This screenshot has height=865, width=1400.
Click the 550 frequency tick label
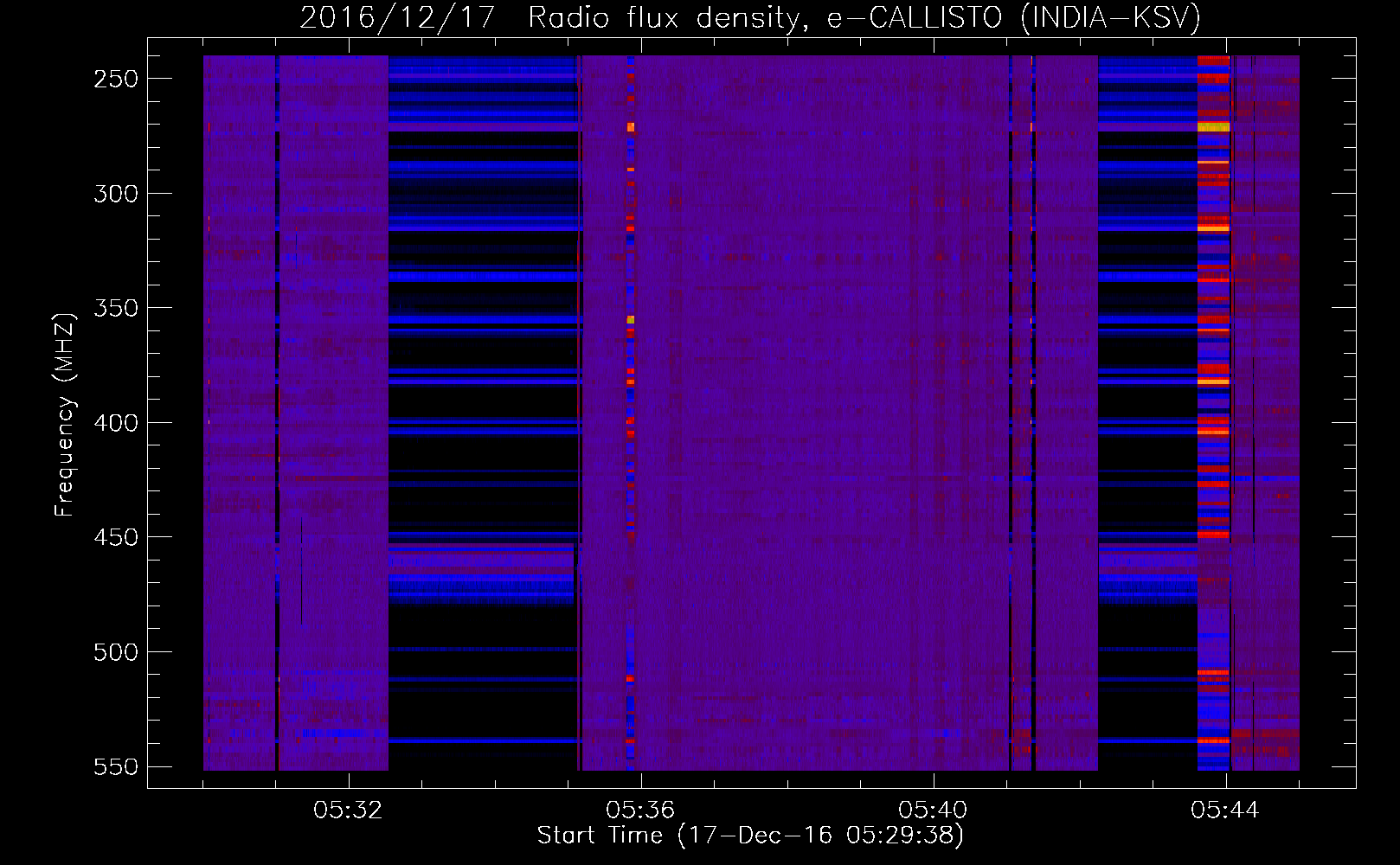coord(116,766)
